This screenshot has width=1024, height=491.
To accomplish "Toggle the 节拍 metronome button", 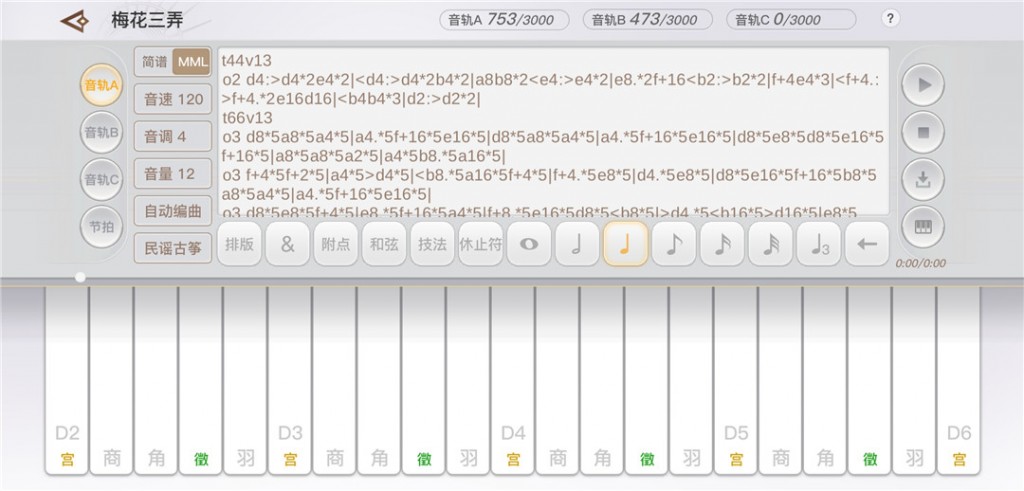I will click(x=101, y=227).
